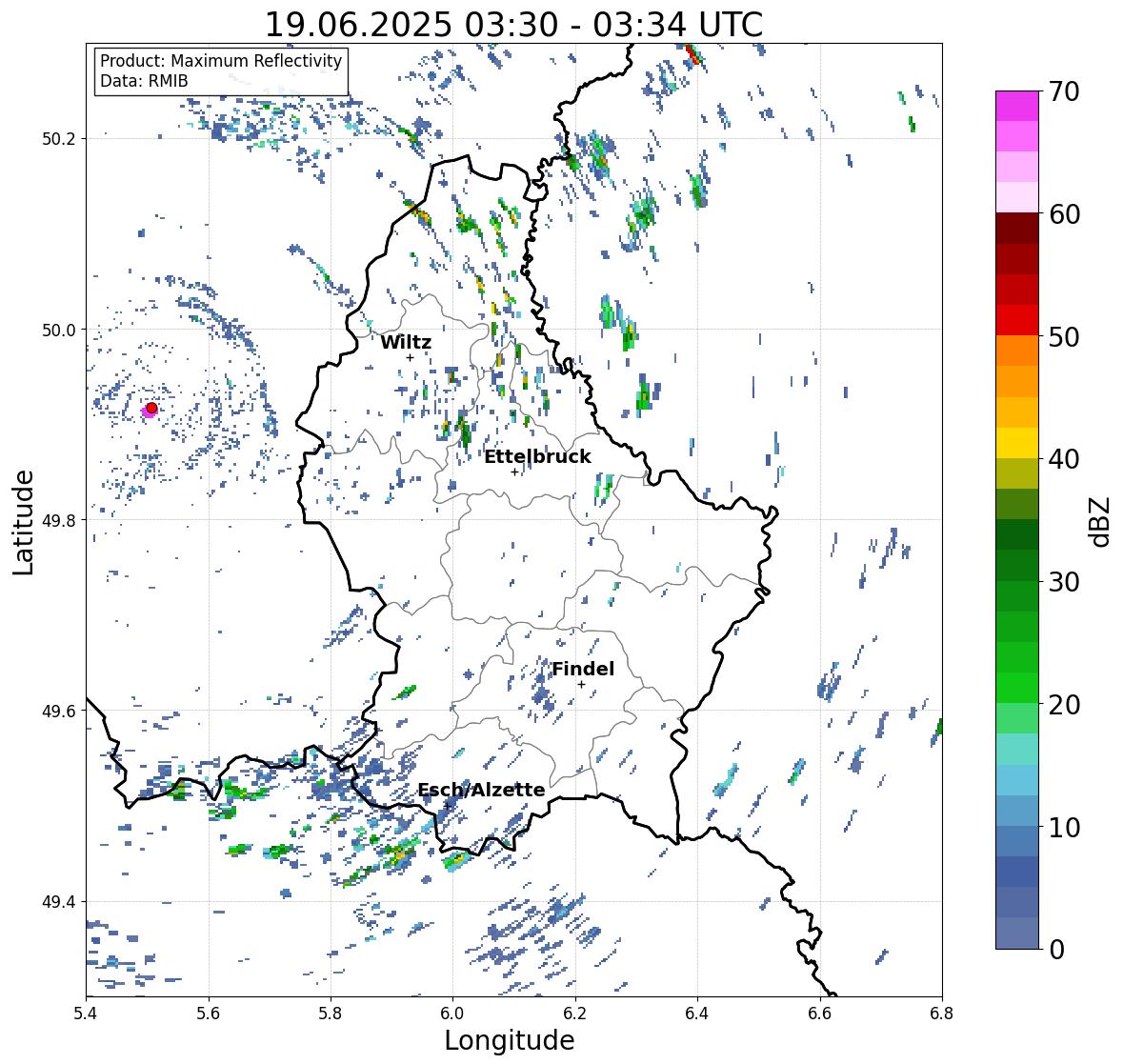Click latitude tick label 49.4

pyautogui.click(x=59, y=902)
